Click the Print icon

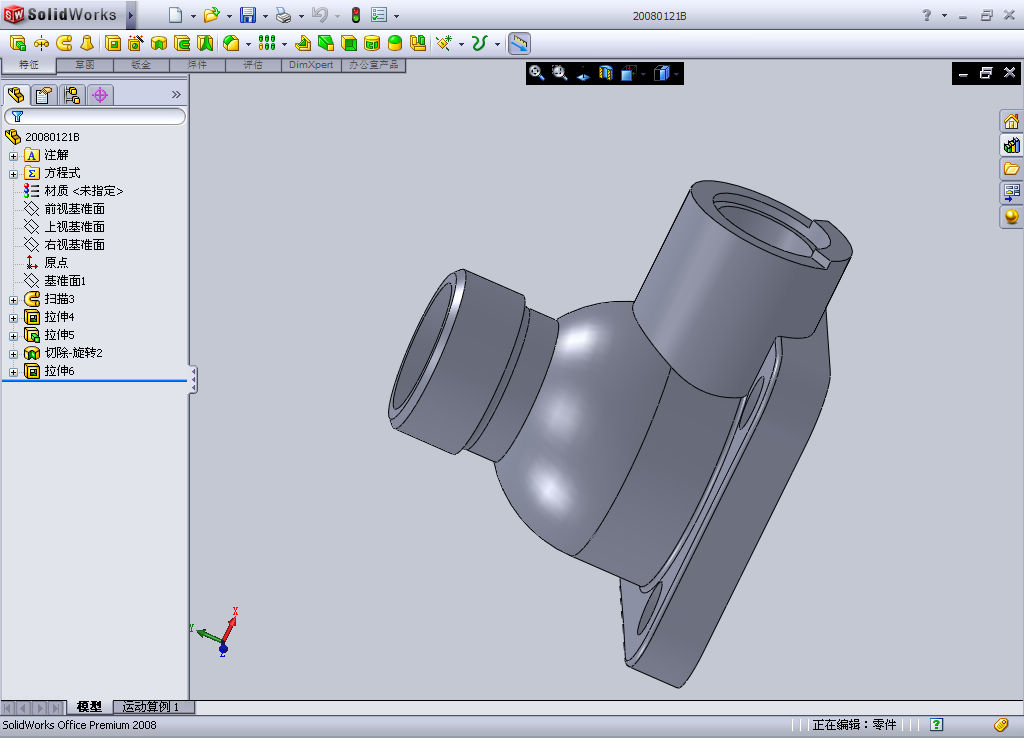(283, 14)
